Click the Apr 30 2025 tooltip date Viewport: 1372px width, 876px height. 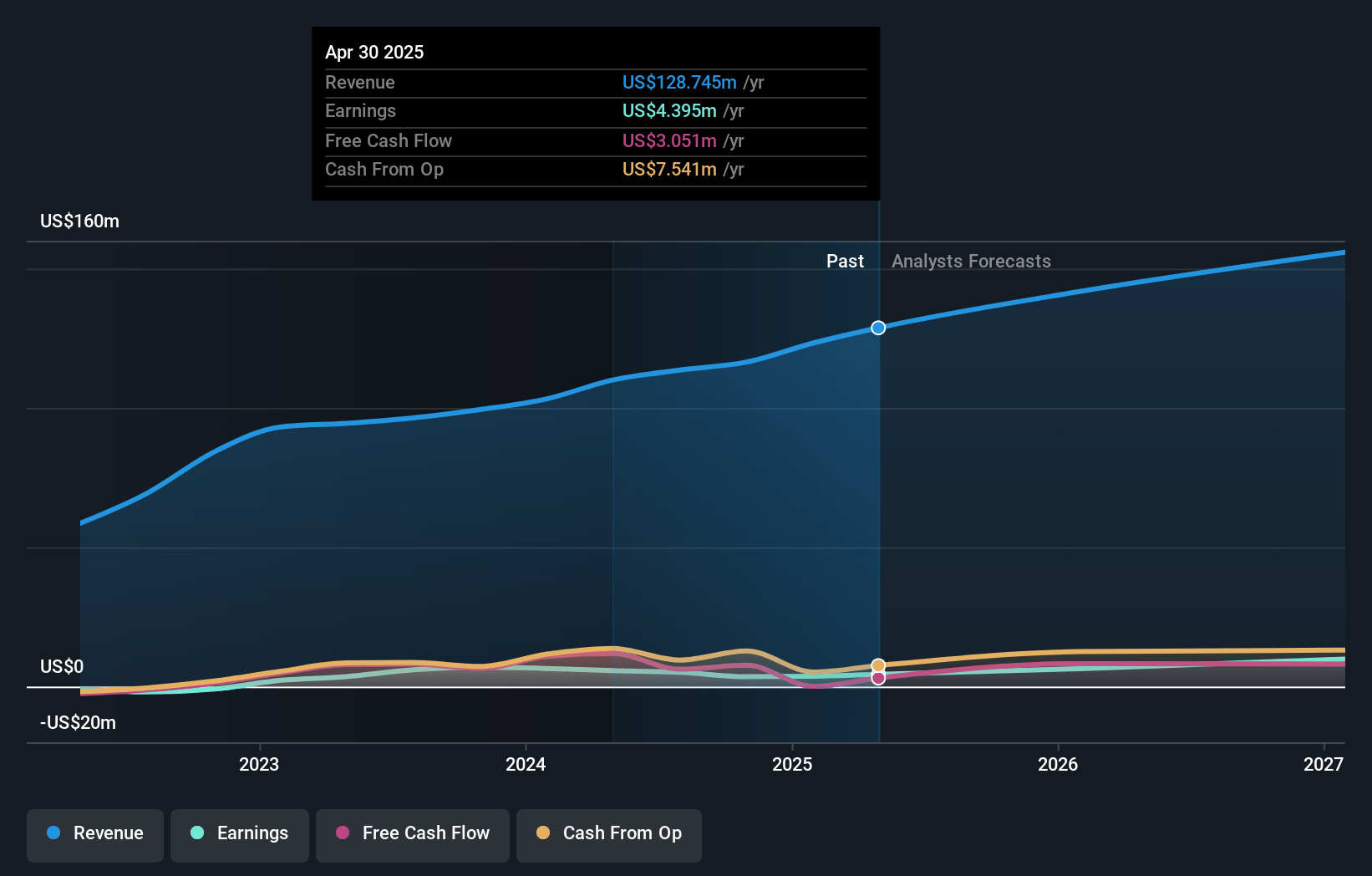374,53
